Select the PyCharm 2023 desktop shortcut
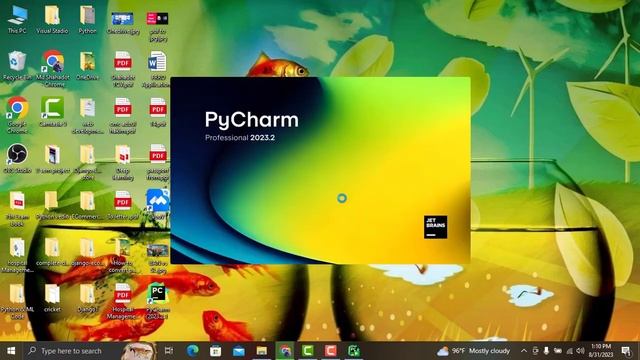Viewport: 640px width, 360px height. coord(157,301)
